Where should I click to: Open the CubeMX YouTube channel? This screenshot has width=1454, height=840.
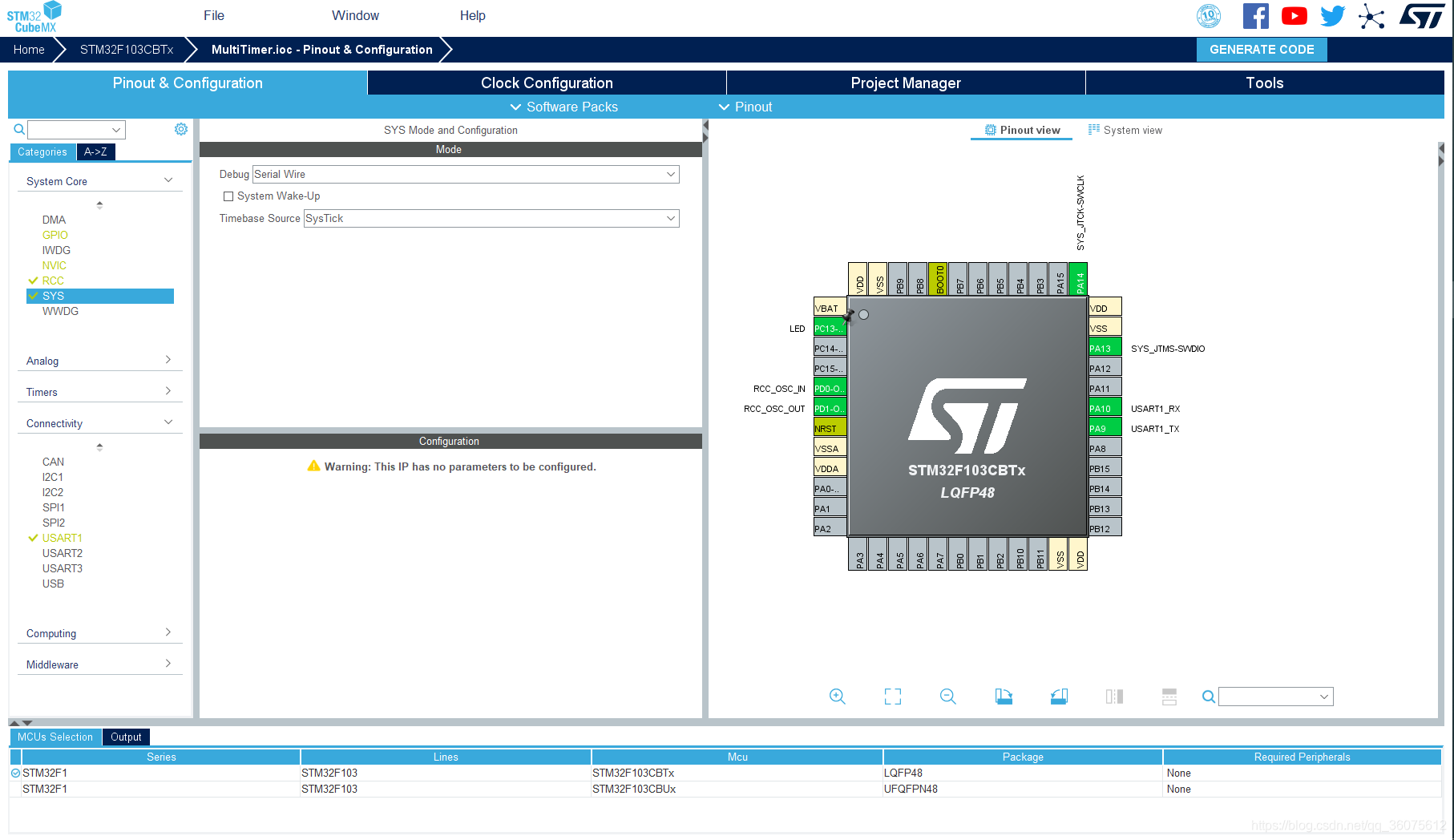click(x=1294, y=15)
